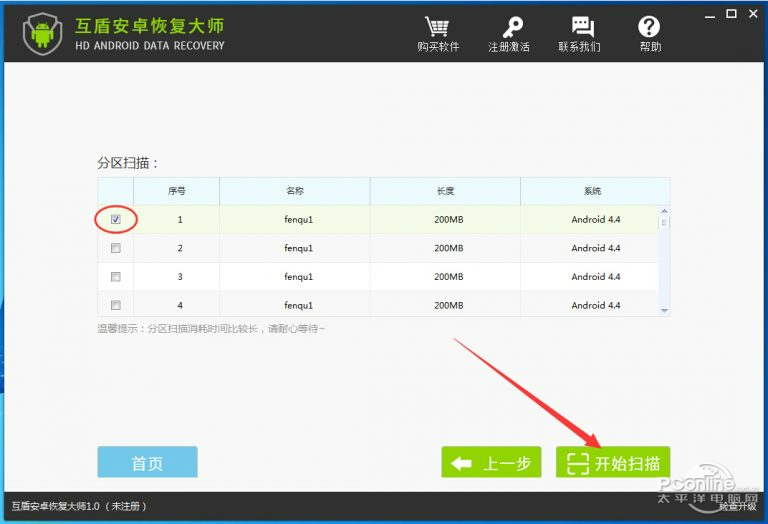
Task: Maximize the recovery application window
Action: 731,14
